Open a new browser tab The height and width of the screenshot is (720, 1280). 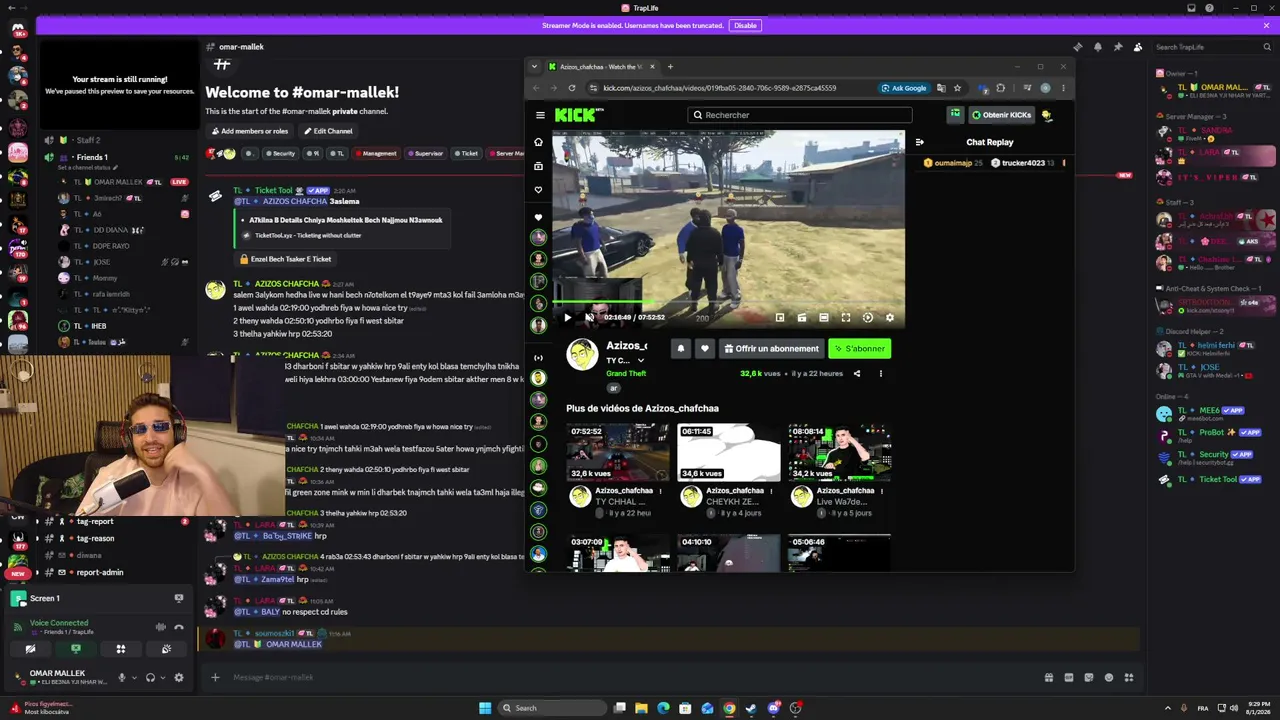[x=670, y=67]
